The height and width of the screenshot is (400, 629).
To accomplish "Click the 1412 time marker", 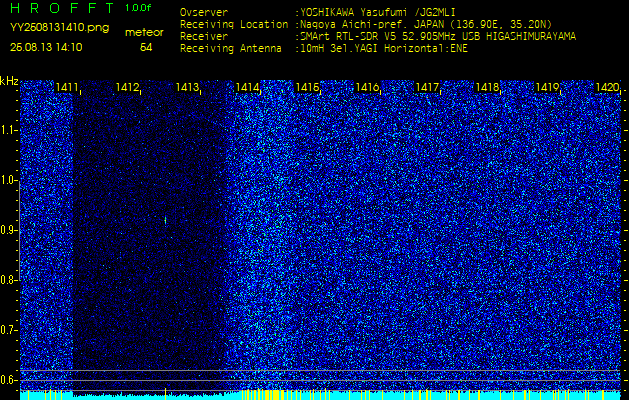I will tap(127, 87).
